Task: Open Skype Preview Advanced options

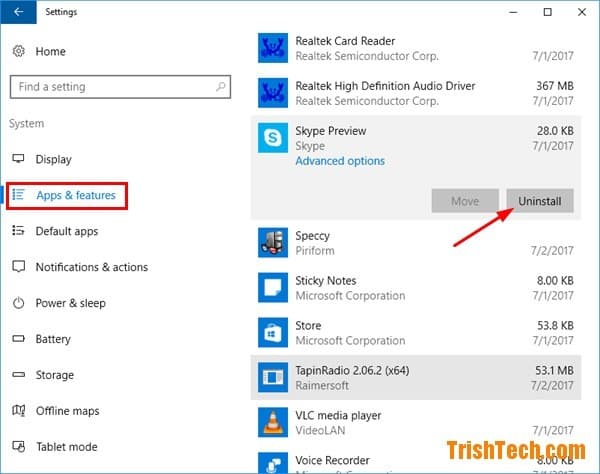Action: click(340, 161)
